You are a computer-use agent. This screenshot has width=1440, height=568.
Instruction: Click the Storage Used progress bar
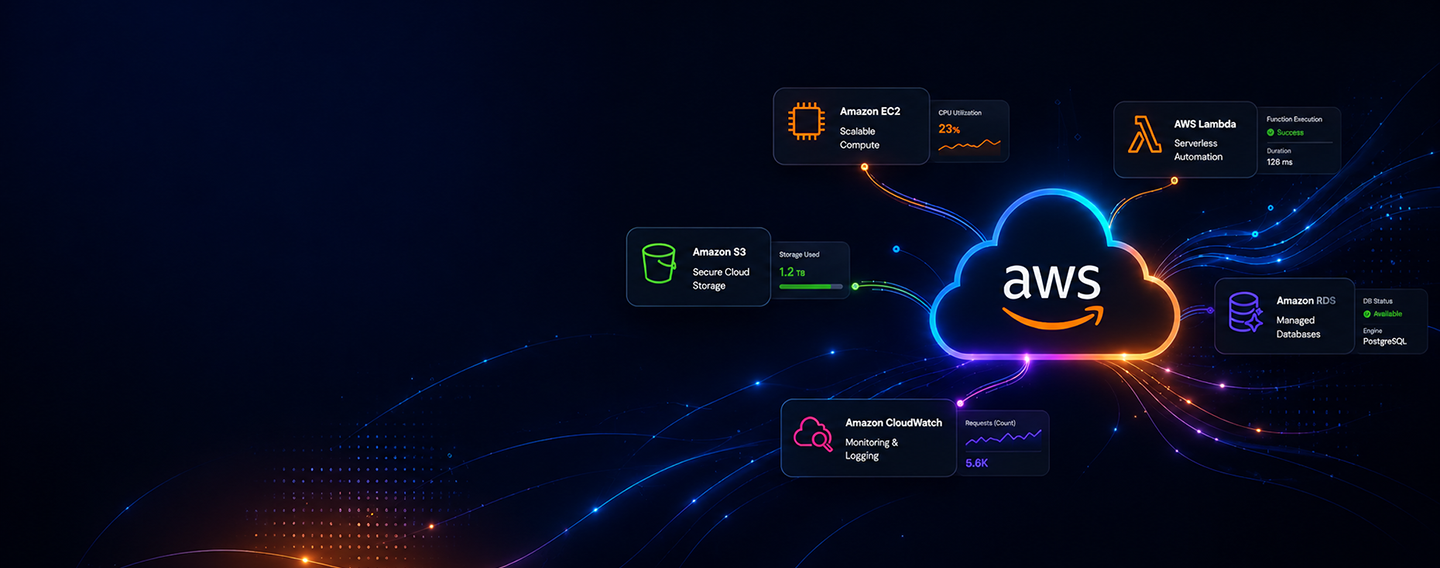coord(811,286)
